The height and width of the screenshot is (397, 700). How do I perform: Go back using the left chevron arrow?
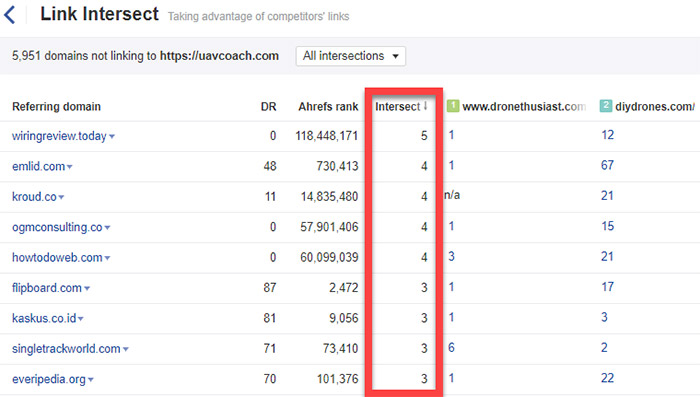(x=10, y=15)
